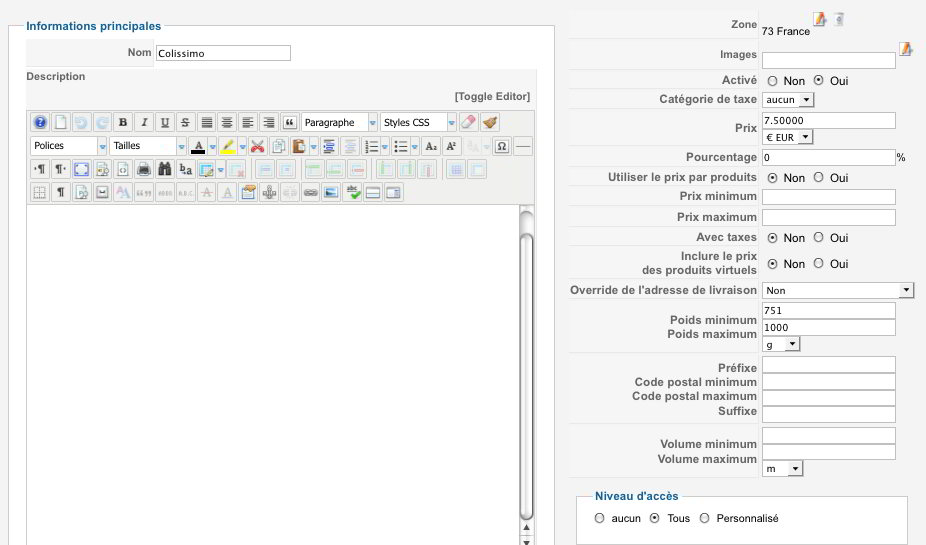This screenshot has width=926, height=545.
Task: Open the weight unit g dropdown
Action: click(x=781, y=344)
